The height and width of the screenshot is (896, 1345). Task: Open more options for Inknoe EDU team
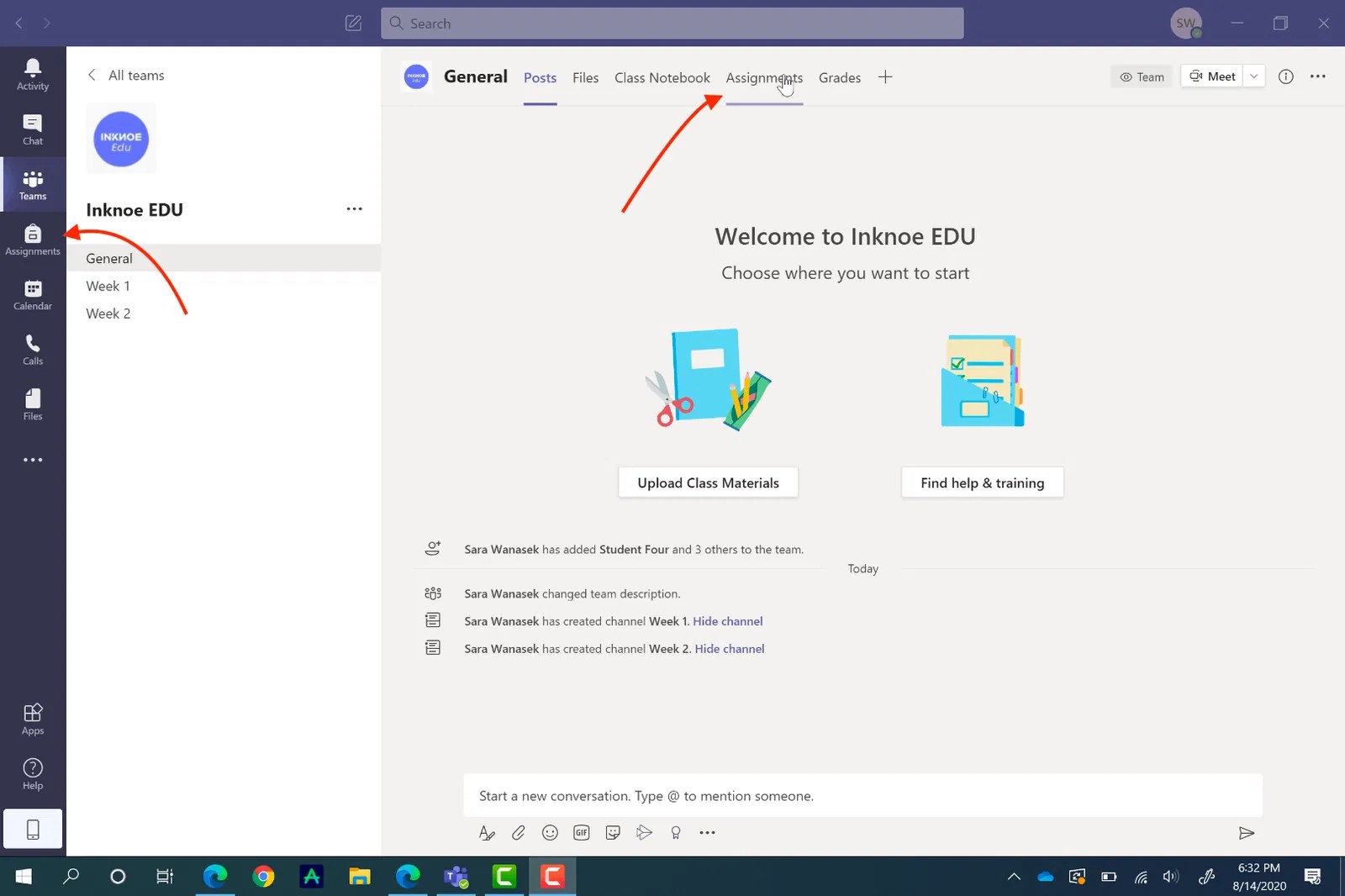coord(354,208)
